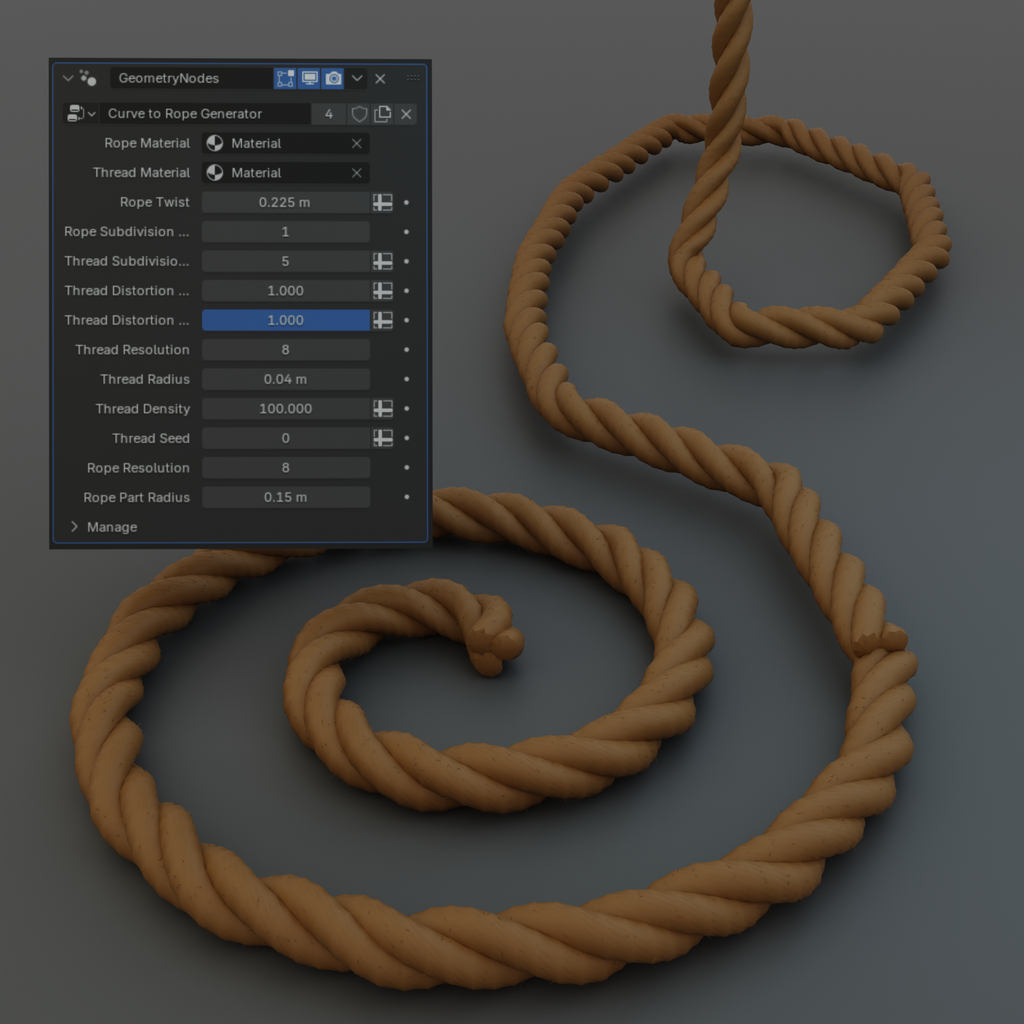The width and height of the screenshot is (1024, 1024).
Task: Duplicate the node group with the copy icon
Action: pos(382,114)
